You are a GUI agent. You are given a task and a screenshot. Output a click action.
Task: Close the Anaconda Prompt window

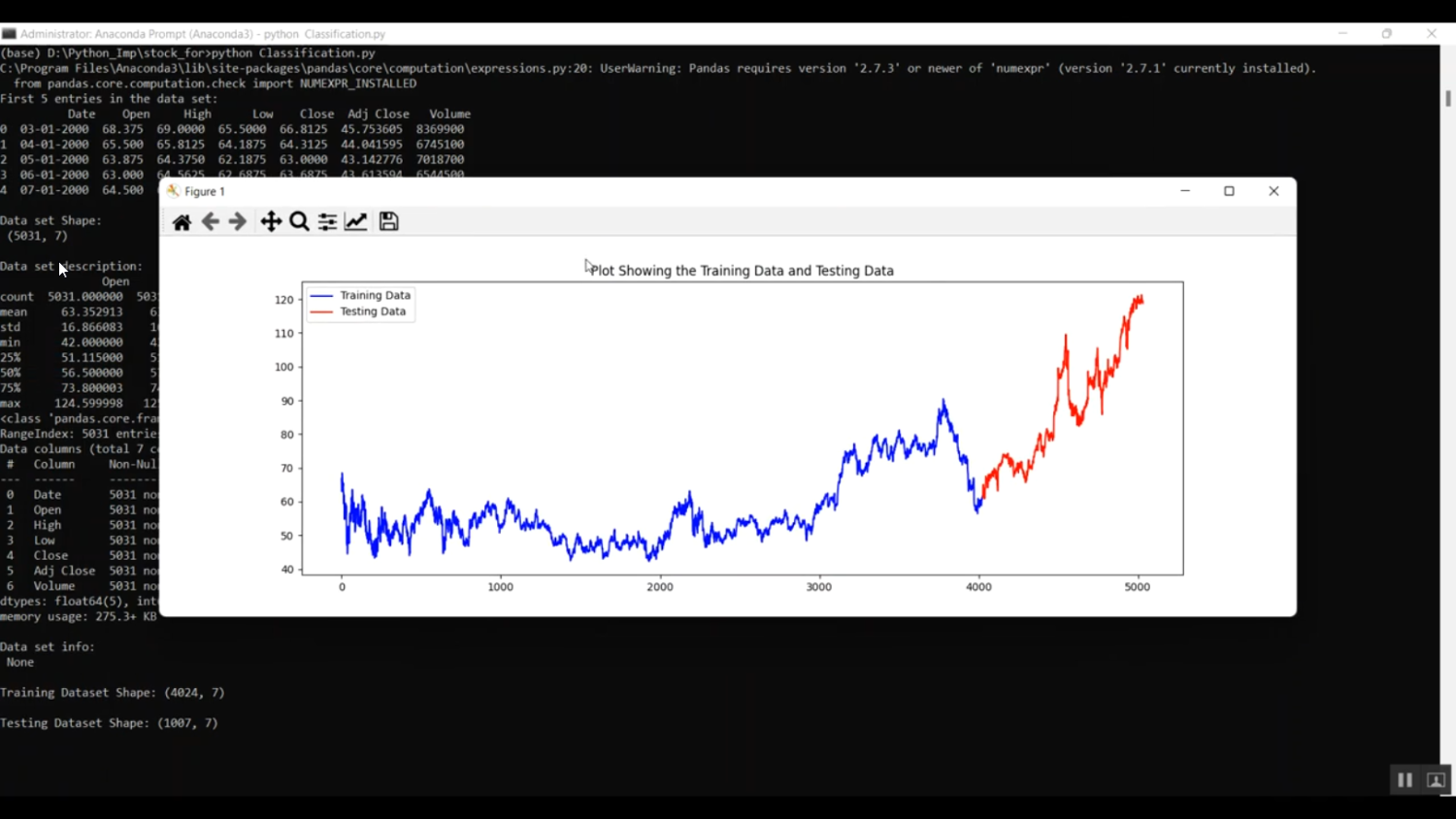click(x=1432, y=34)
